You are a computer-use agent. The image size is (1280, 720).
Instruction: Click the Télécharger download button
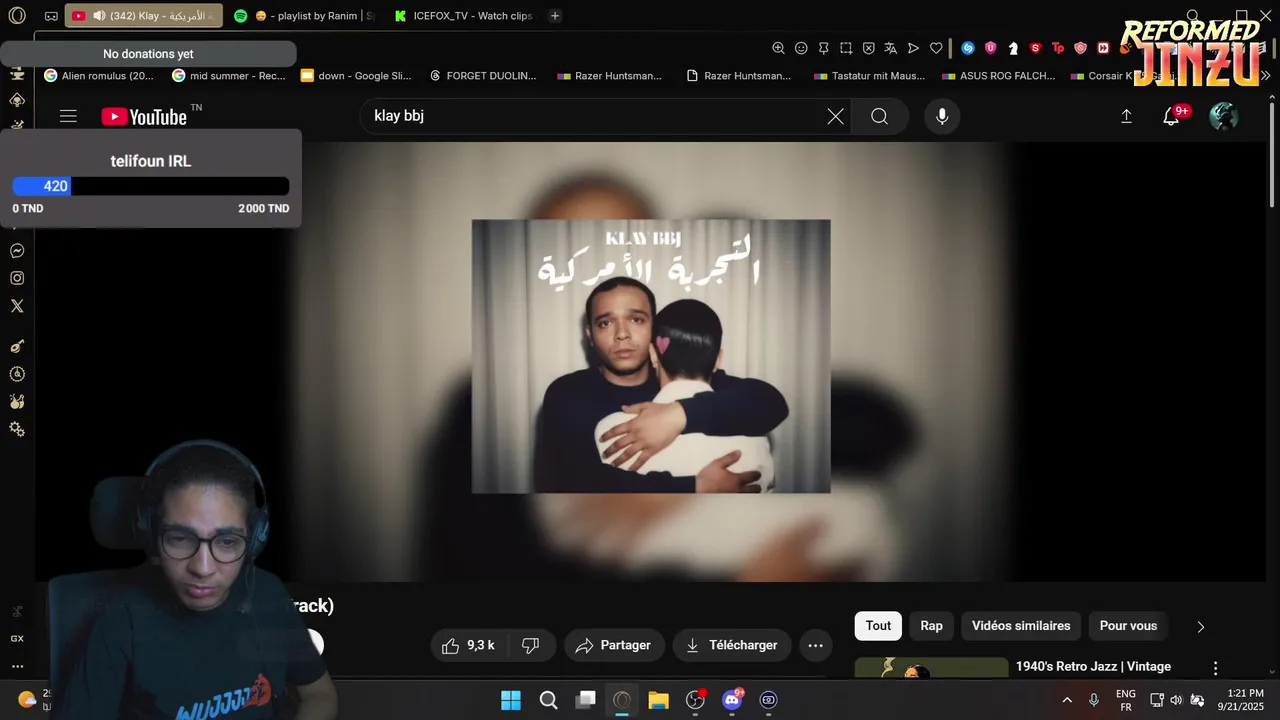pyautogui.click(x=732, y=645)
